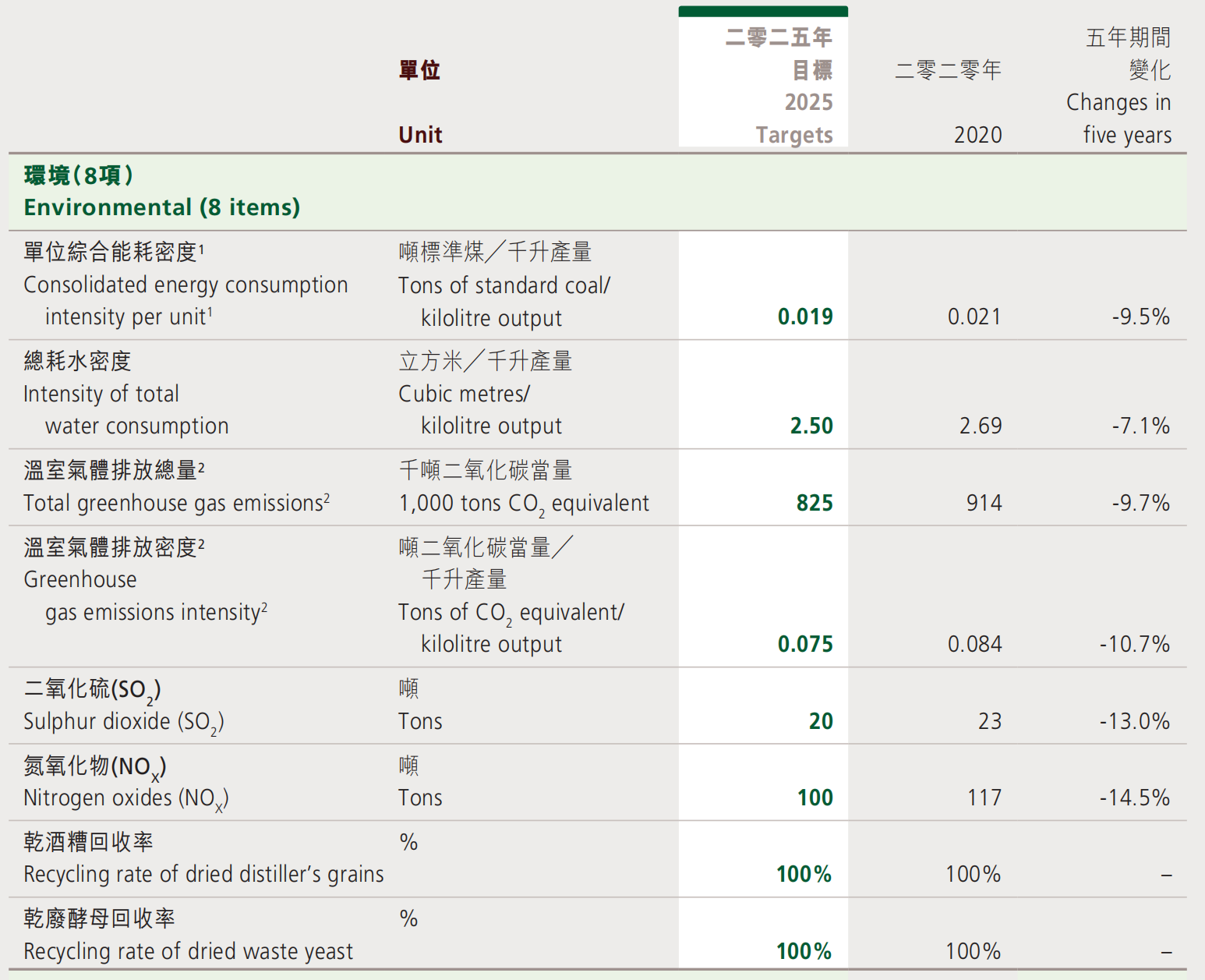Image resolution: width=1205 pixels, height=980 pixels.
Task: Click 'gas emissions intensity' row label
Action: [156, 612]
